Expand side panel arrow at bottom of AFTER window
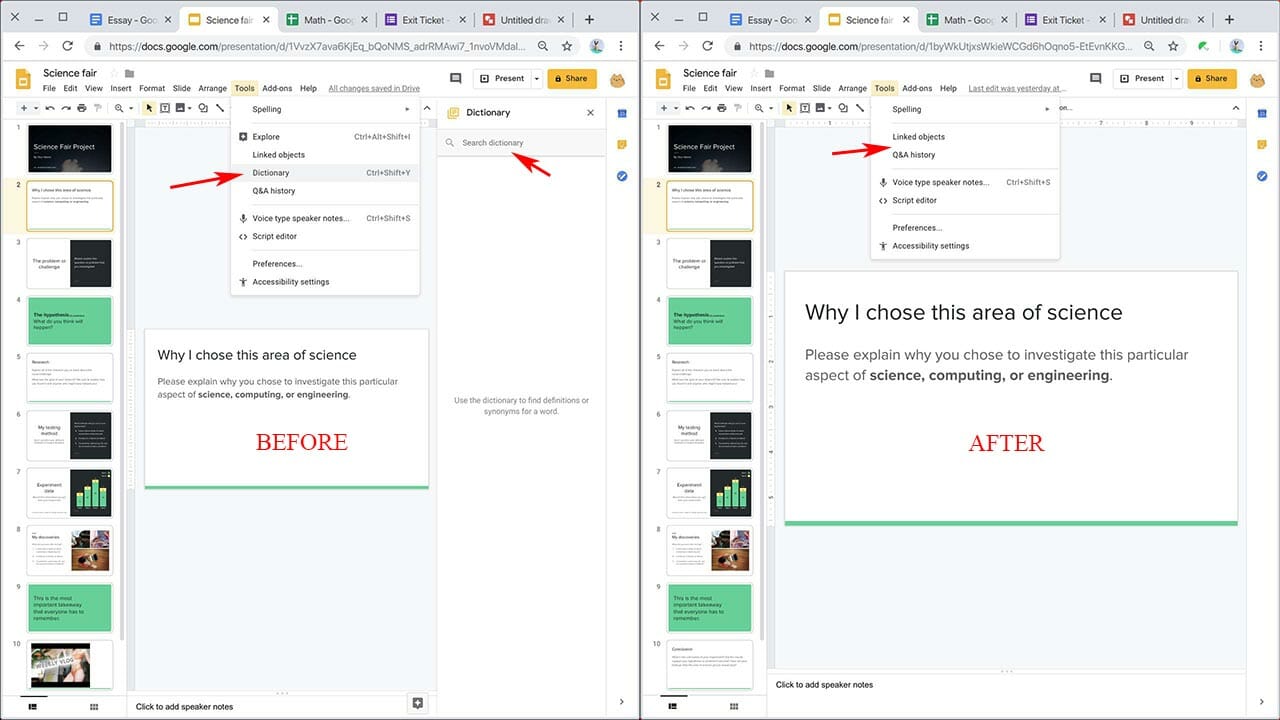Screen dimensions: 1280x720 (x=1262, y=703)
